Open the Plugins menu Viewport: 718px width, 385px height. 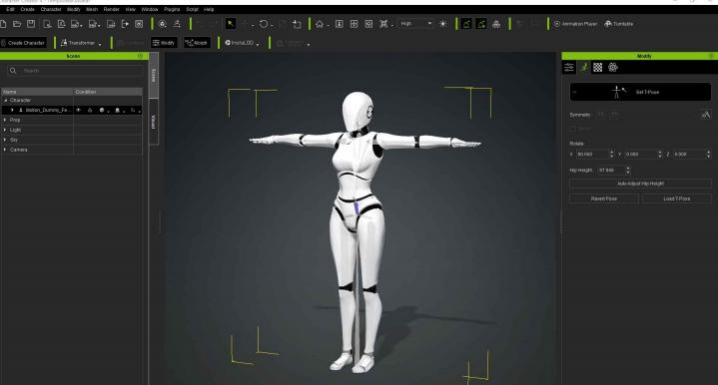pyautogui.click(x=172, y=9)
